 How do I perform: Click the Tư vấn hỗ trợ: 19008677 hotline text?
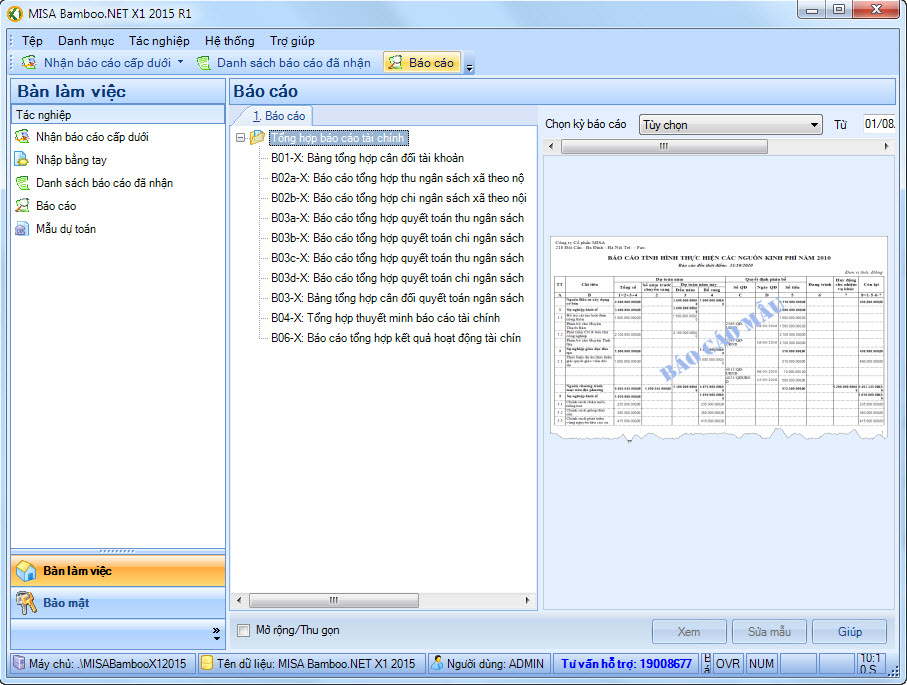pos(626,664)
